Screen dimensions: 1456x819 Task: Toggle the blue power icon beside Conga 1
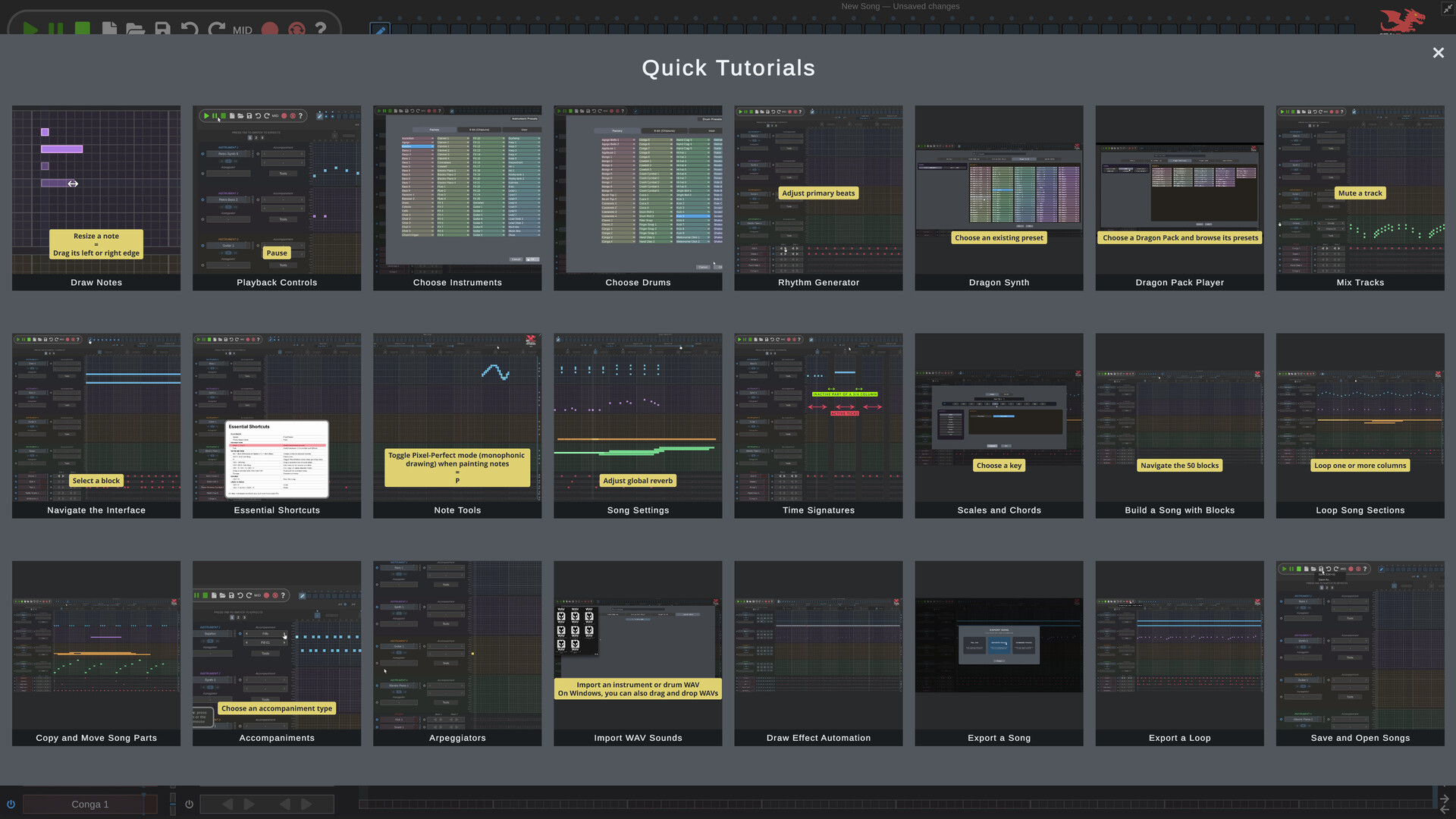[x=11, y=805]
